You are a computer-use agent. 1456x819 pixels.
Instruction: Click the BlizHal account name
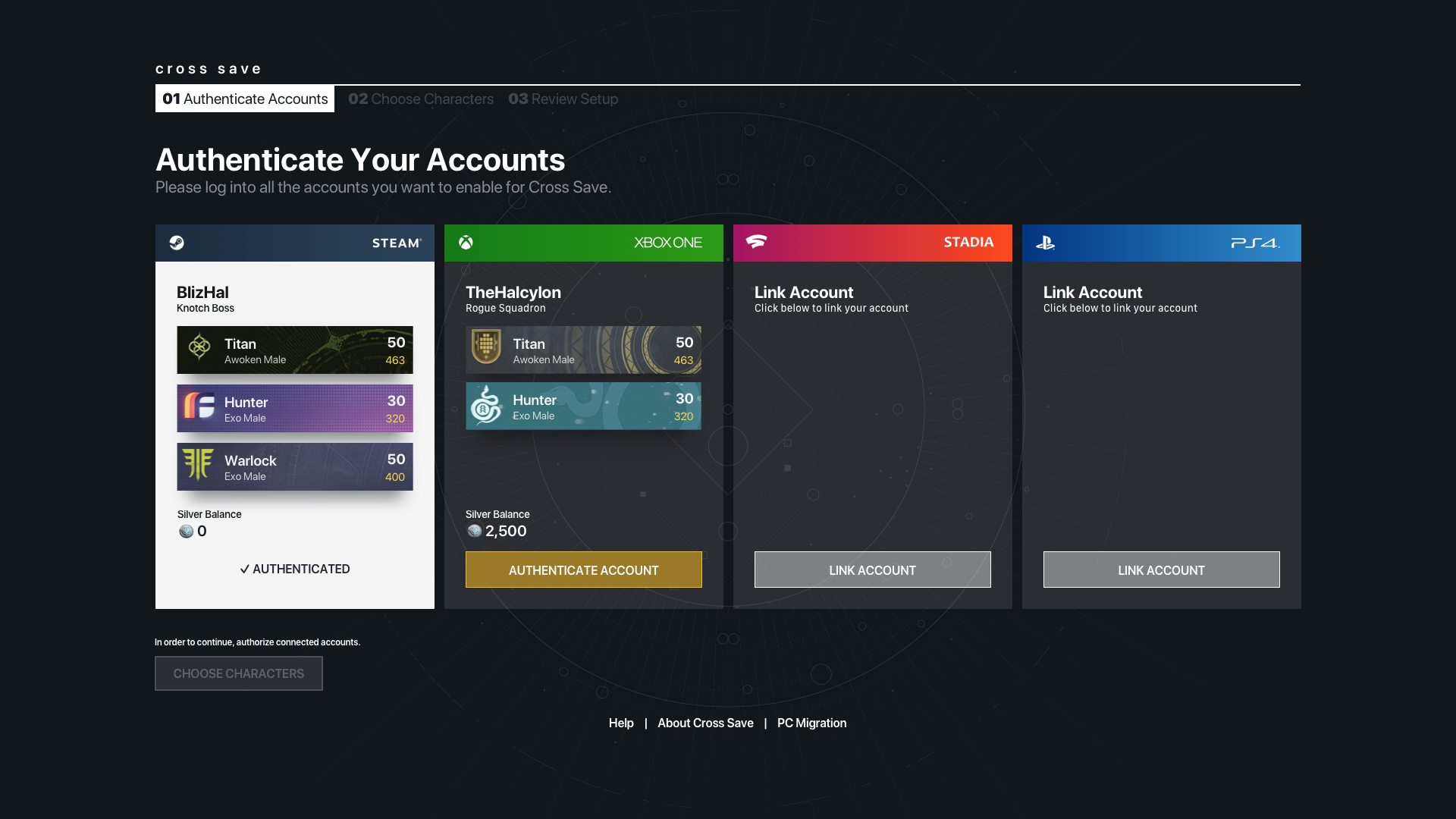[x=202, y=293]
